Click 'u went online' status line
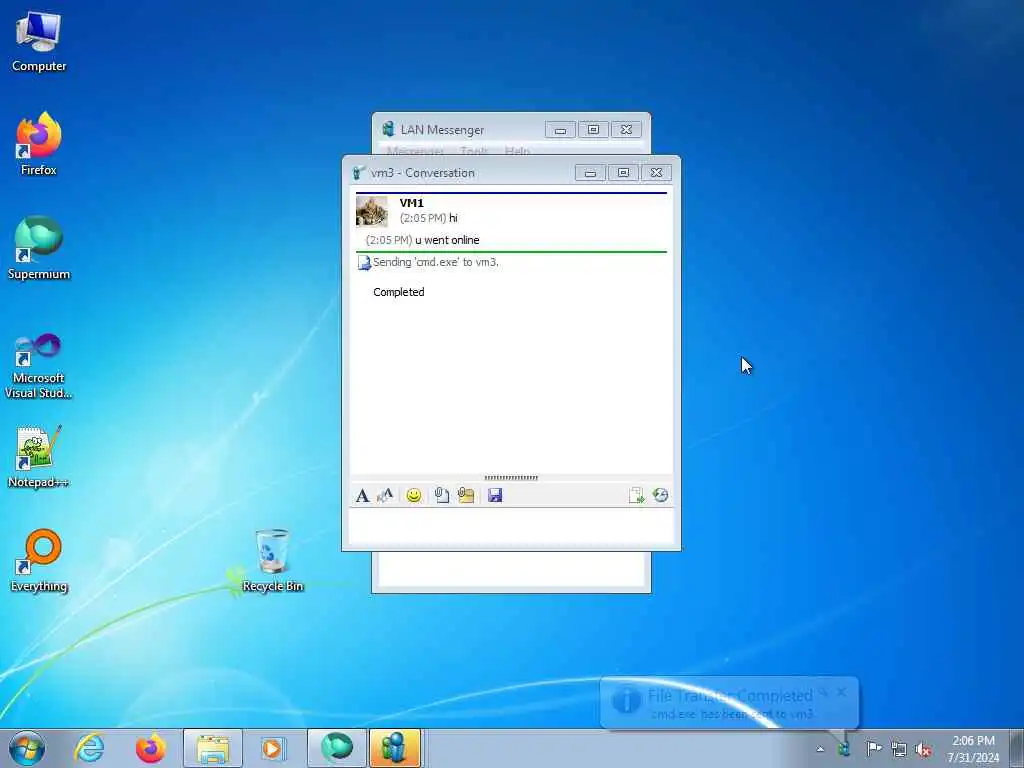1024x768 pixels. (x=423, y=240)
